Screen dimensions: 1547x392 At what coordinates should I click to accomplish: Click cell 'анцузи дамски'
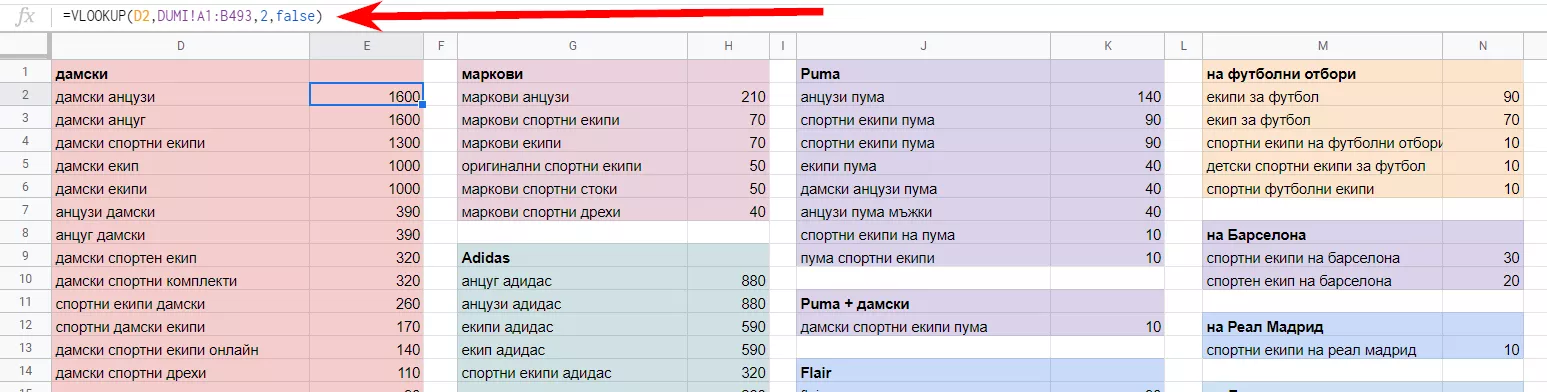pos(180,212)
